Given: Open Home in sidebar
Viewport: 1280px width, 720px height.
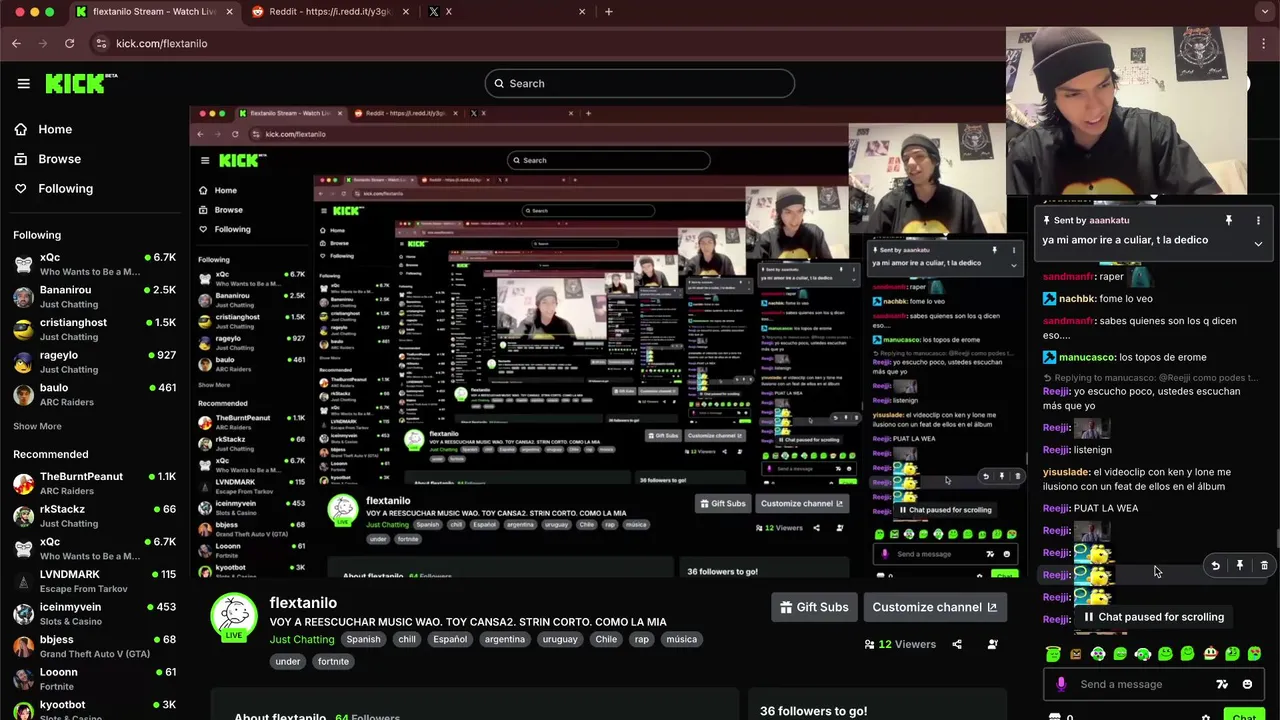Looking at the screenshot, I should [55, 129].
